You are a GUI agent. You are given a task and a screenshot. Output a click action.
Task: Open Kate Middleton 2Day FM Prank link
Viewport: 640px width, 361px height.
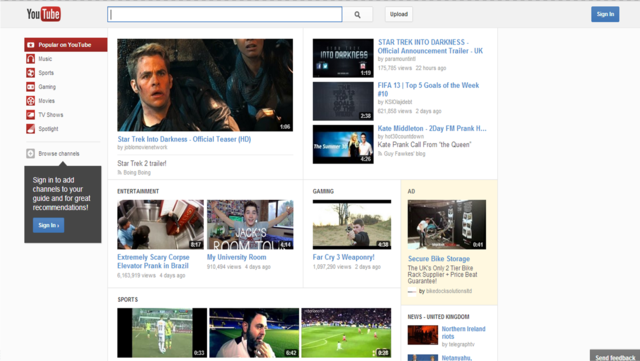432,129
